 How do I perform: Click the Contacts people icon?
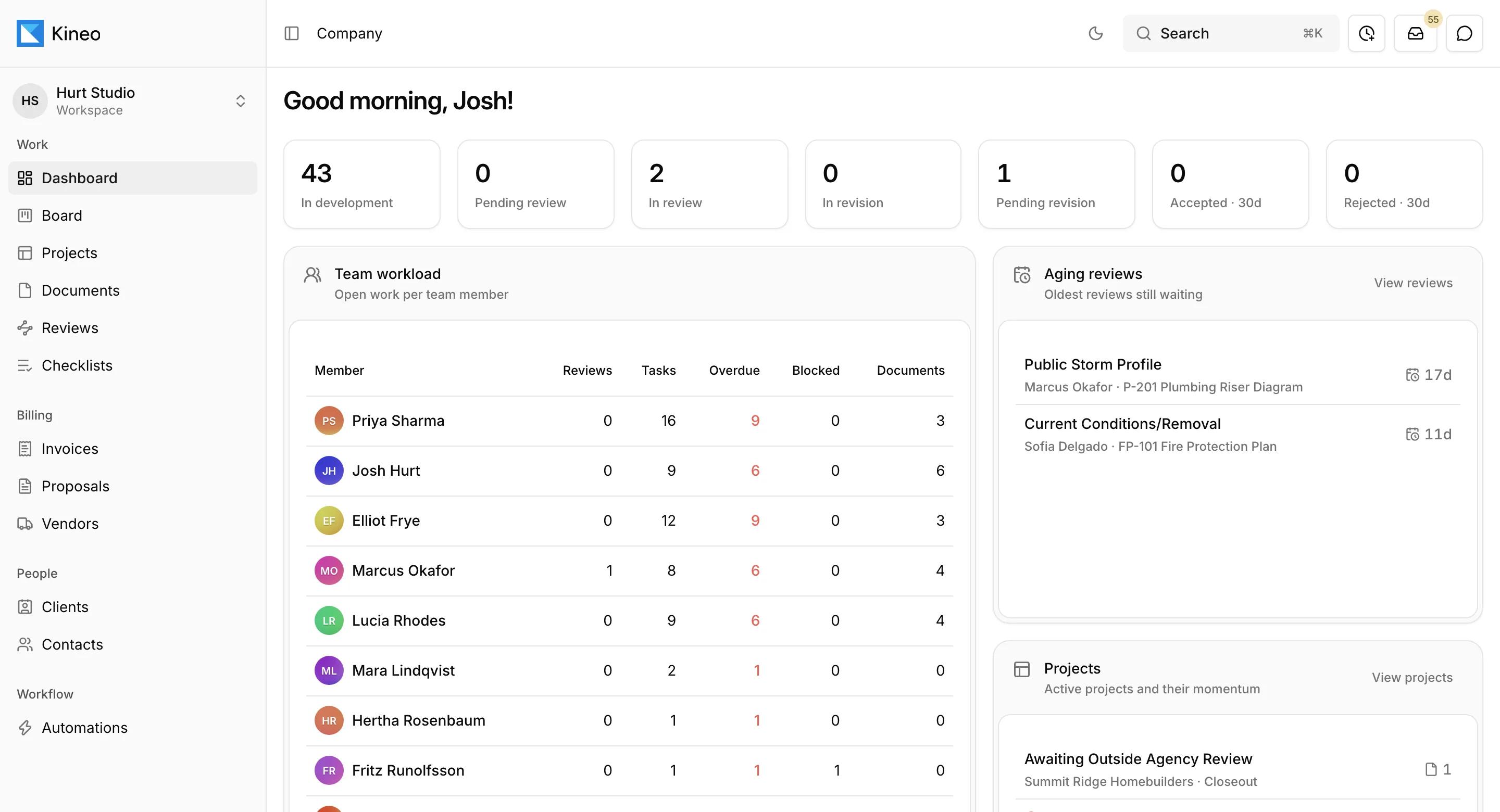point(24,644)
